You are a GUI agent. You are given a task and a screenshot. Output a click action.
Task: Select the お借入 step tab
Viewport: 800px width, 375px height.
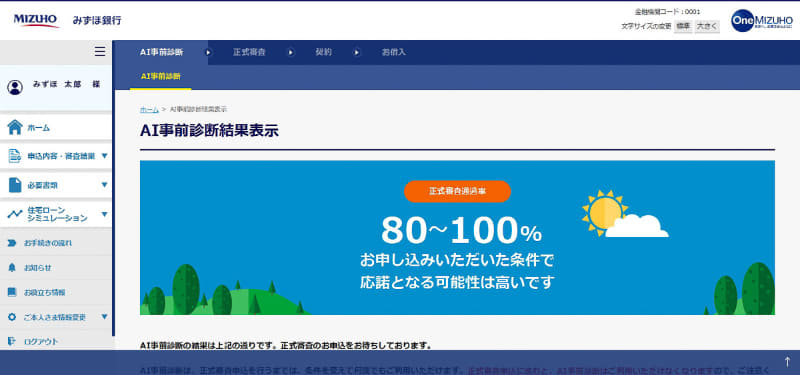[x=394, y=52]
